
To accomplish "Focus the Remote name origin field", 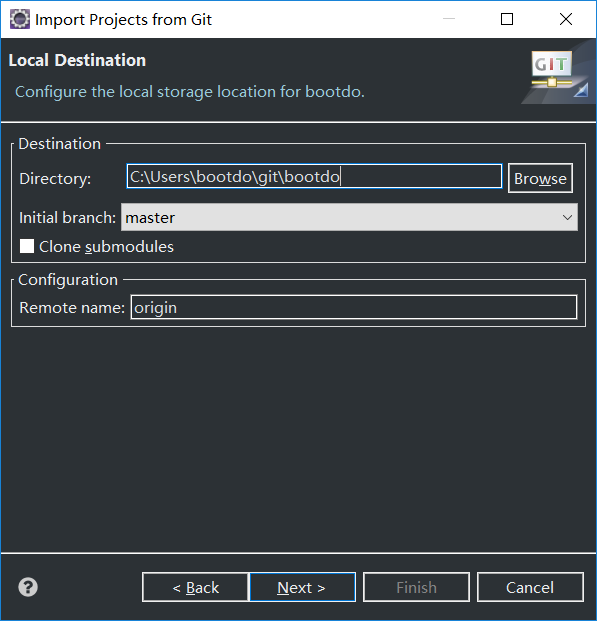I will click(354, 307).
